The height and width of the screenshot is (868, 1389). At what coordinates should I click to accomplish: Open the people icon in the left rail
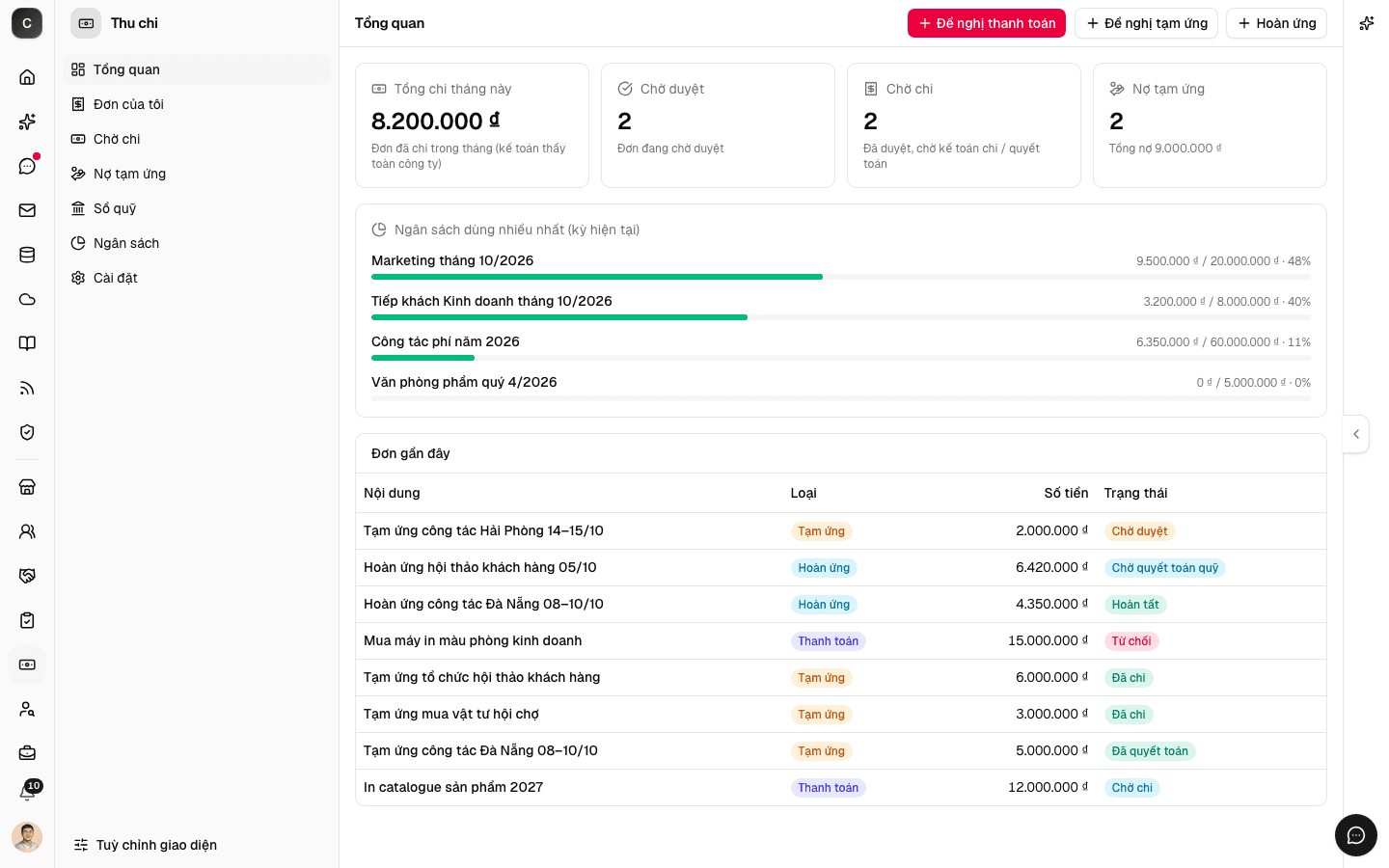tap(27, 531)
